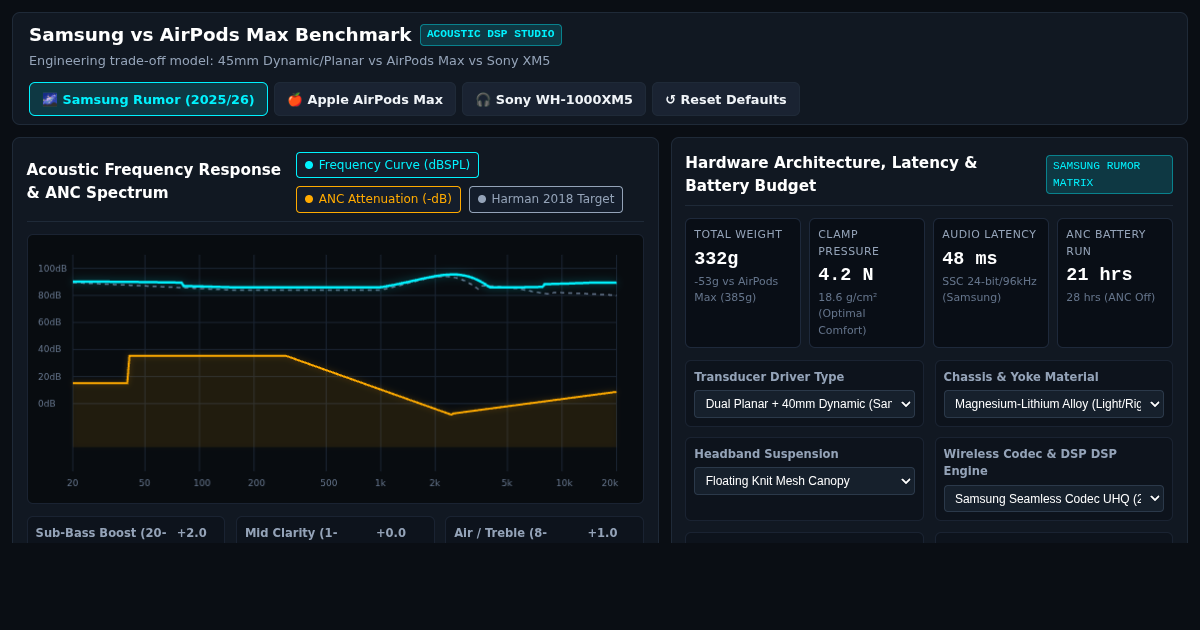1200x630 pixels.
Task: Click the Mid Clarity +0.0 value
Action: pyautogui.click(x=391, y=533)
